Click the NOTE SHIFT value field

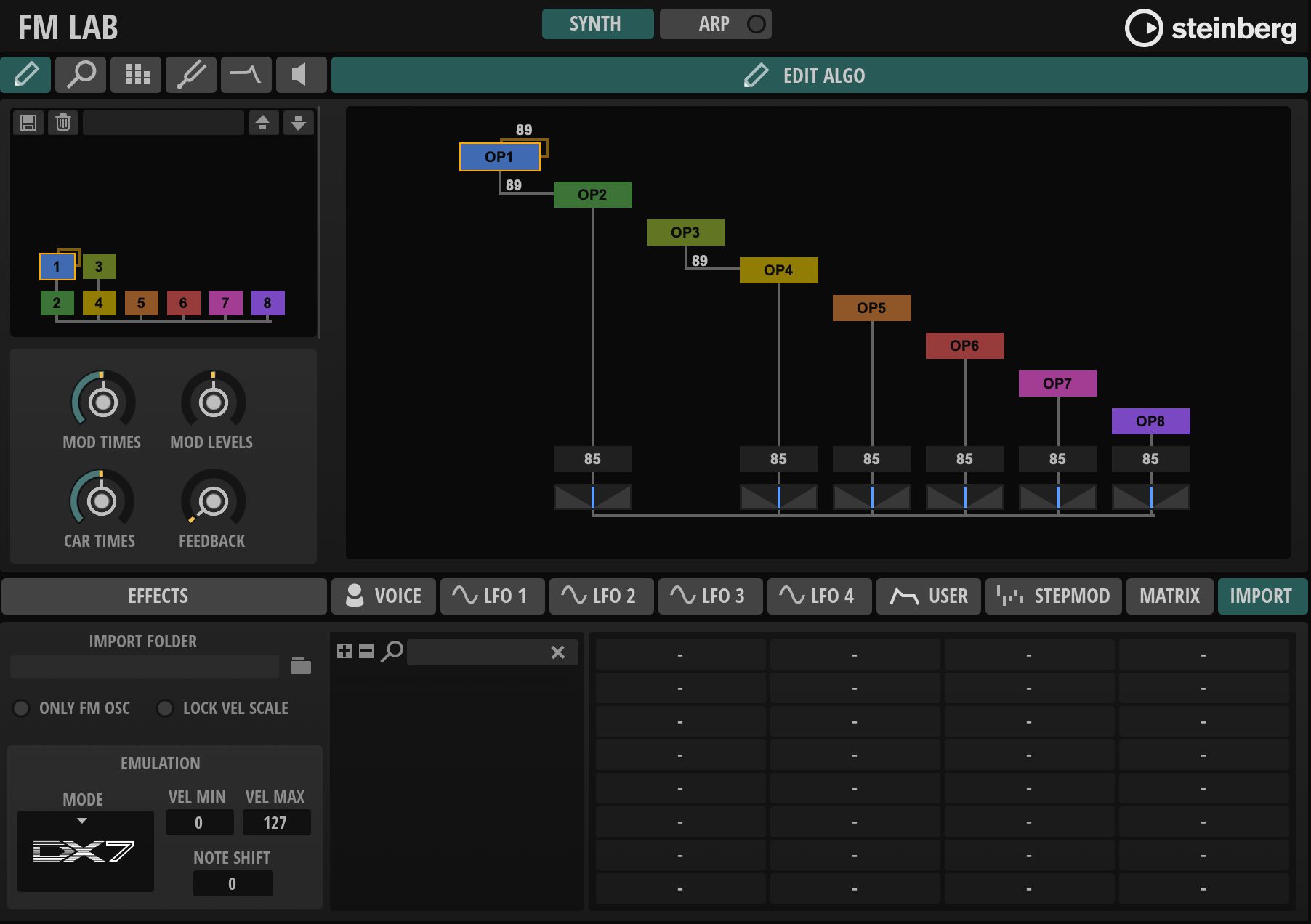click(x=233, y=883)
